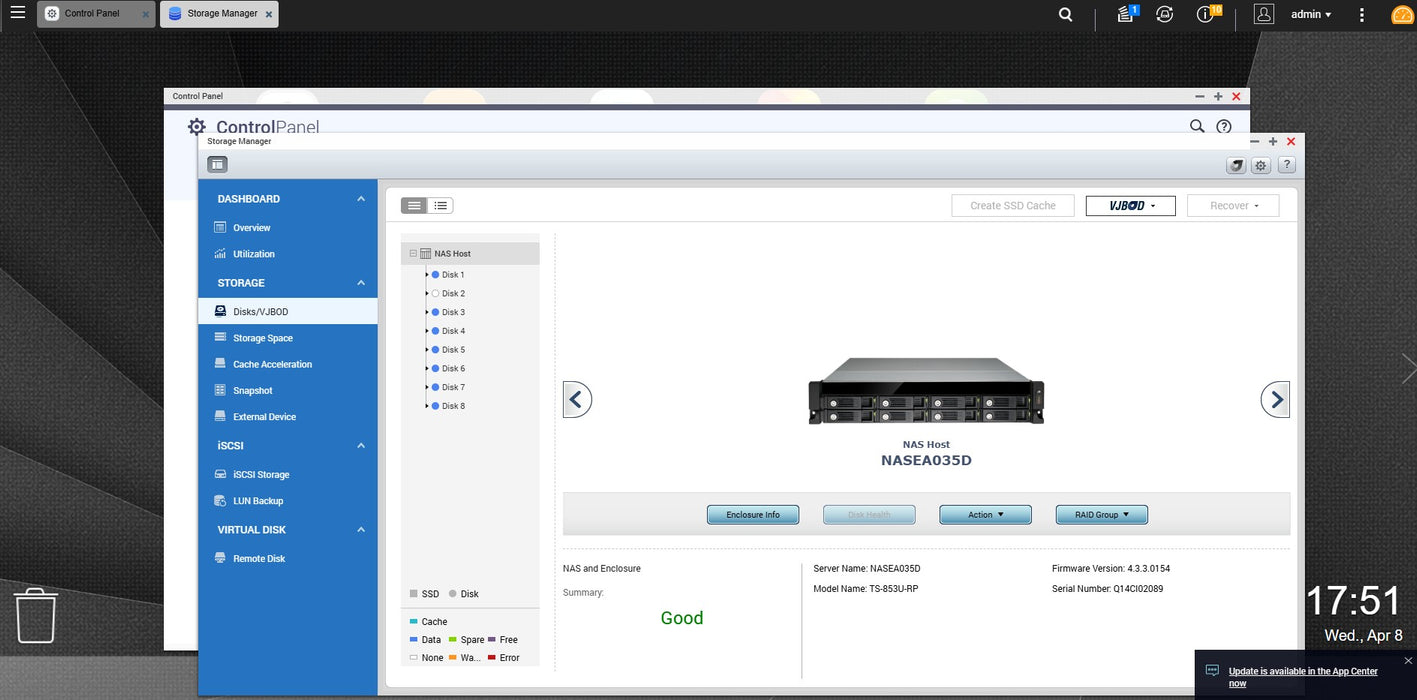The width and height of the screenshot is (1417, 700).
Task: Open the App Center update link
Action: (x=1303, y=677)
